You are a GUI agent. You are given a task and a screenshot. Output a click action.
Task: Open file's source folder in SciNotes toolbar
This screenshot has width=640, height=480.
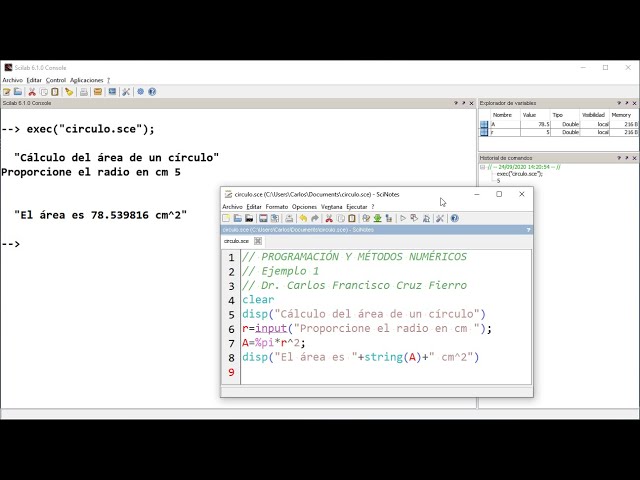[x=249, y=218]
